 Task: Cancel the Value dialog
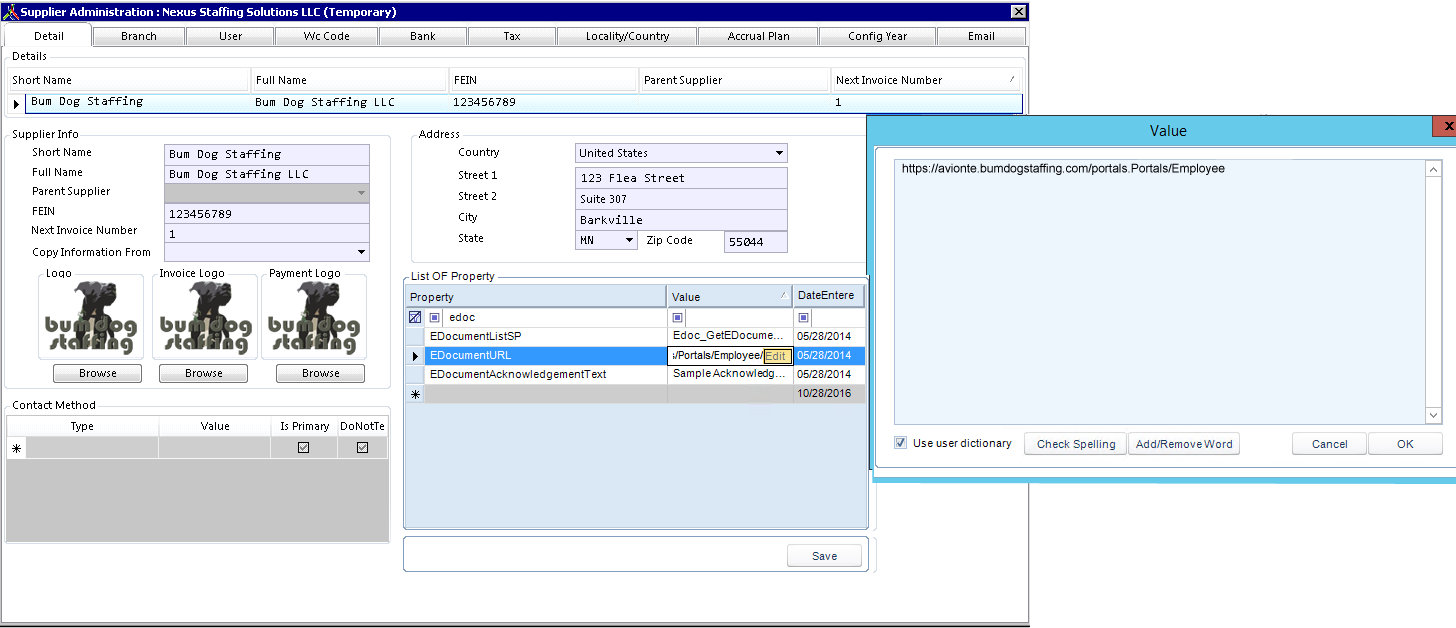pyautogui.click(x=1330, y=444)
